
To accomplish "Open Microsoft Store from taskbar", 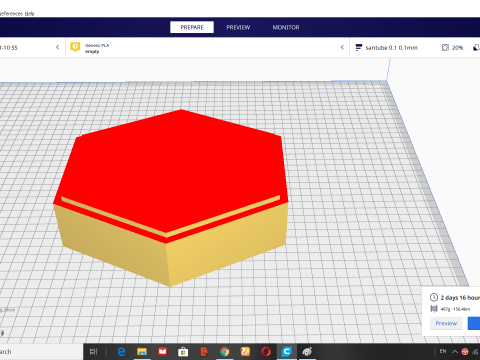I will pos(183,352).
